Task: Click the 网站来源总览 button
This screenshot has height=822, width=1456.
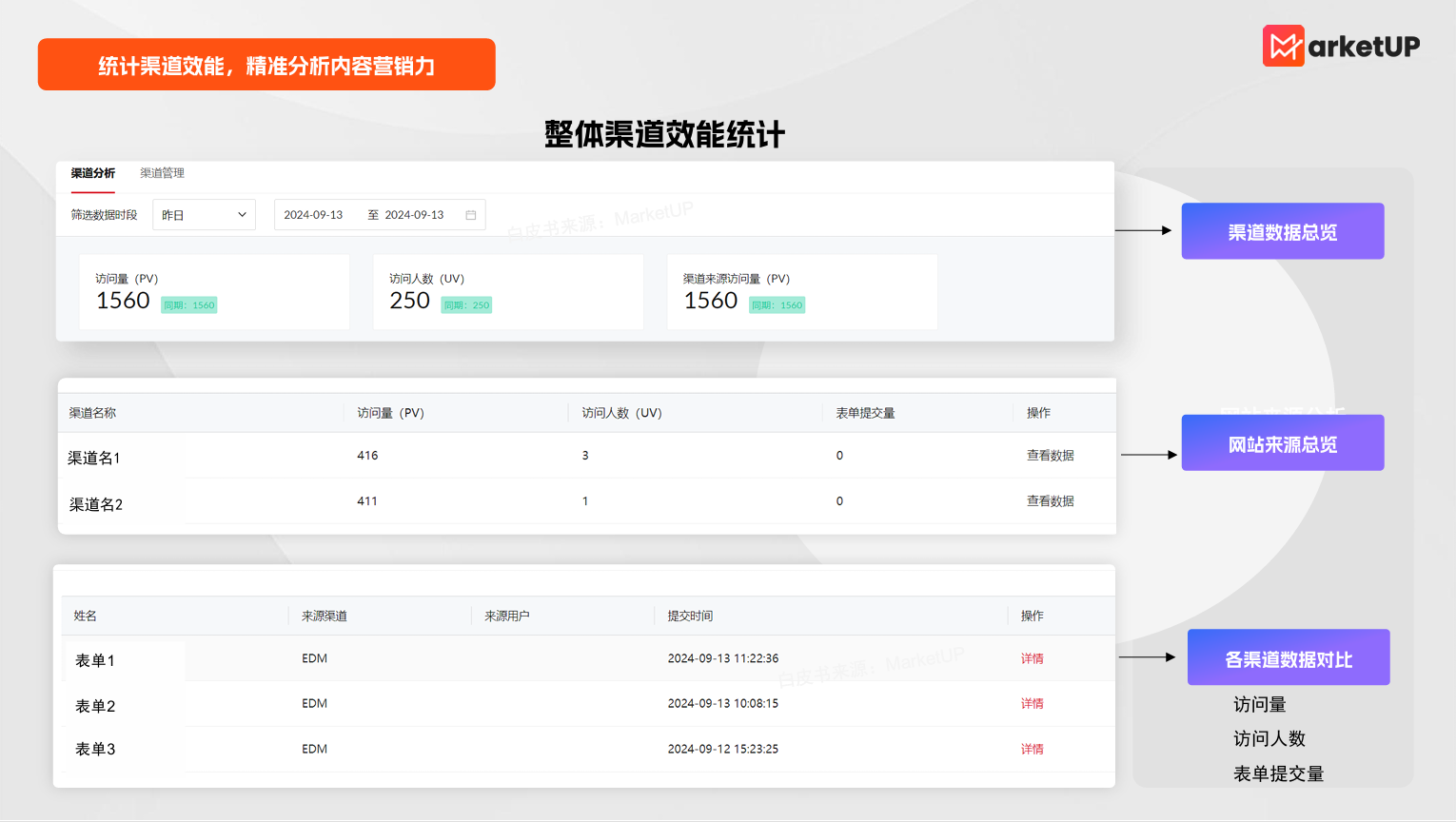Action: 1282,441
